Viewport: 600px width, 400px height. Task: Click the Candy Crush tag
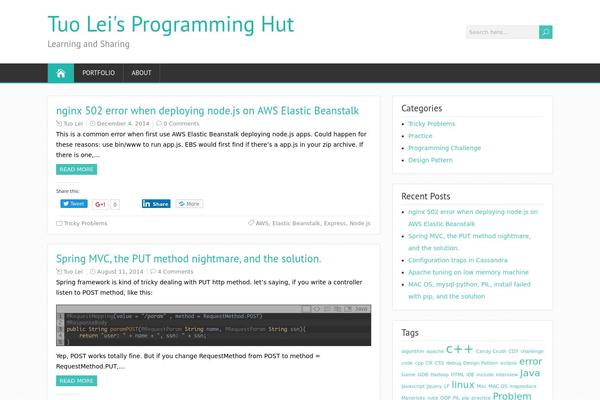[x=491, y=351]
